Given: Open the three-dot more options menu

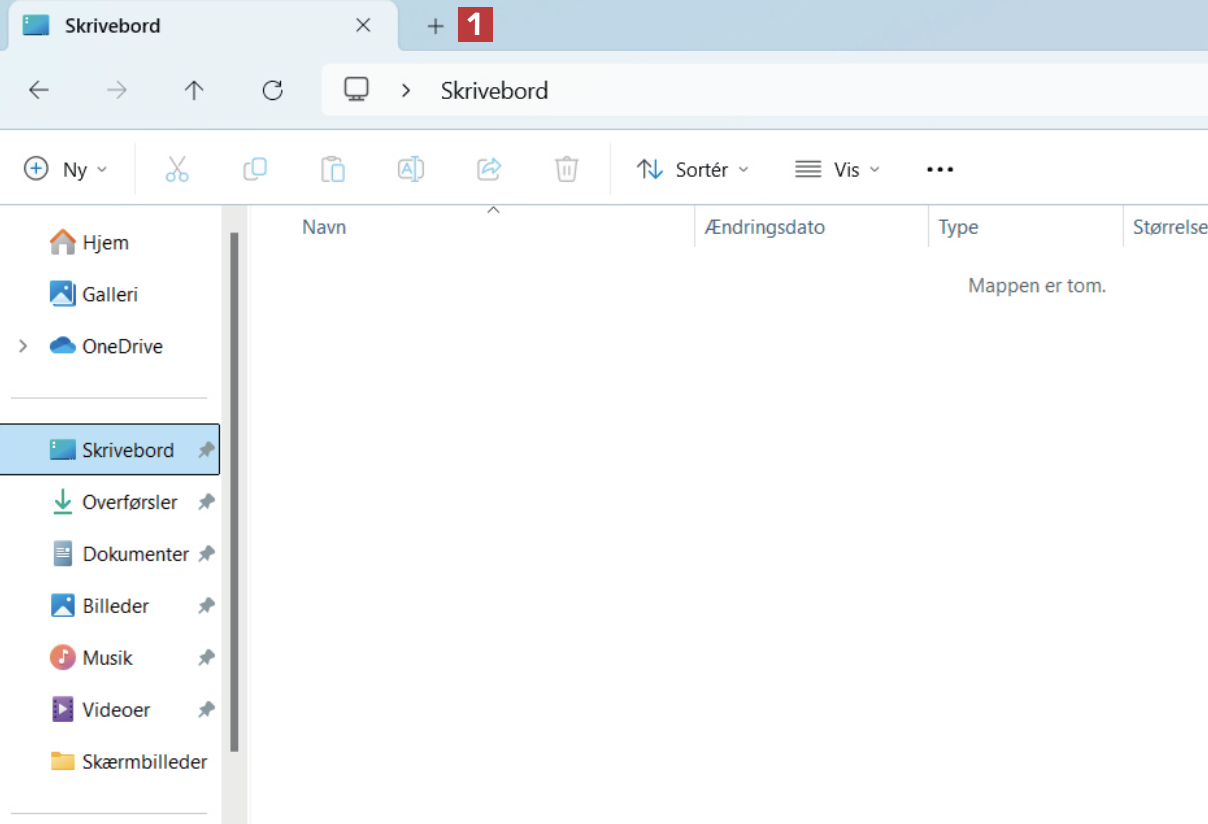Looking at the screenshot, I should [x=940, y=169].
